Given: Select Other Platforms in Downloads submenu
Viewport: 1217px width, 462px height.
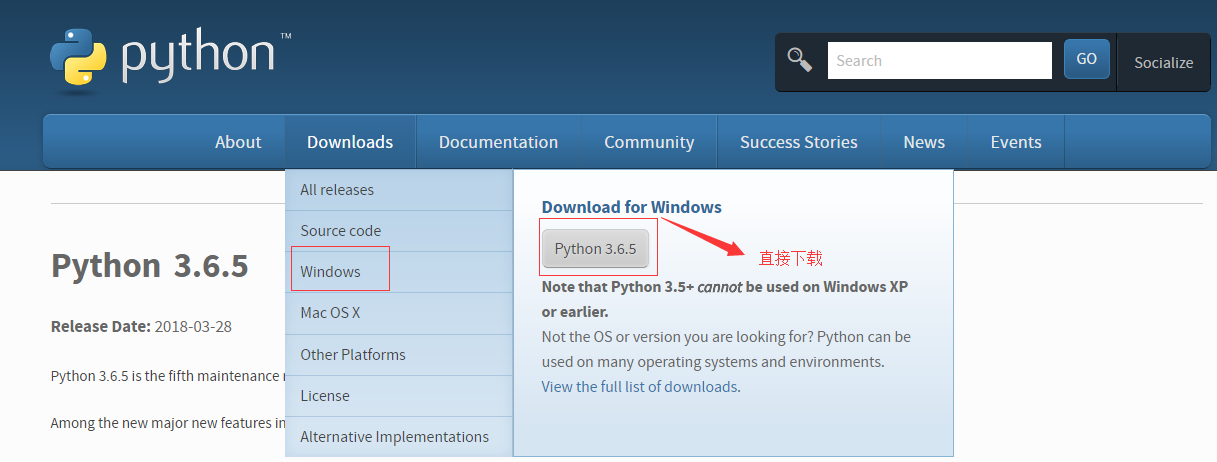Looking at the screenshot, I should coord(399,355).
